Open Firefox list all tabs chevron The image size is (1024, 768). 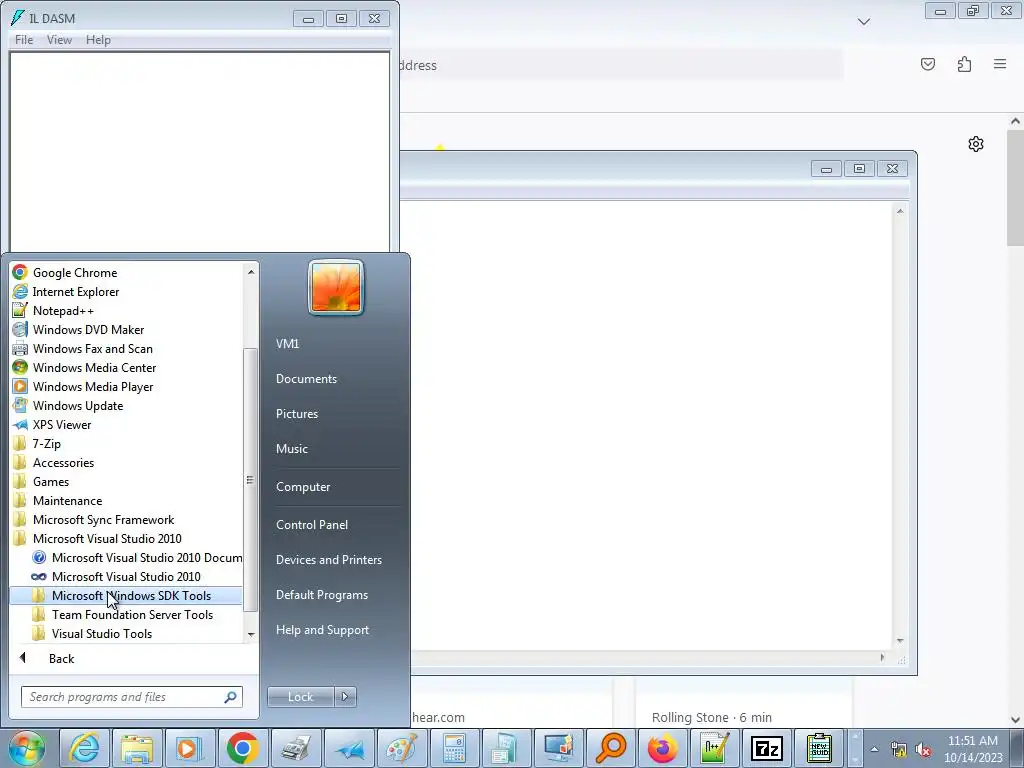click(x=864, y=22)
